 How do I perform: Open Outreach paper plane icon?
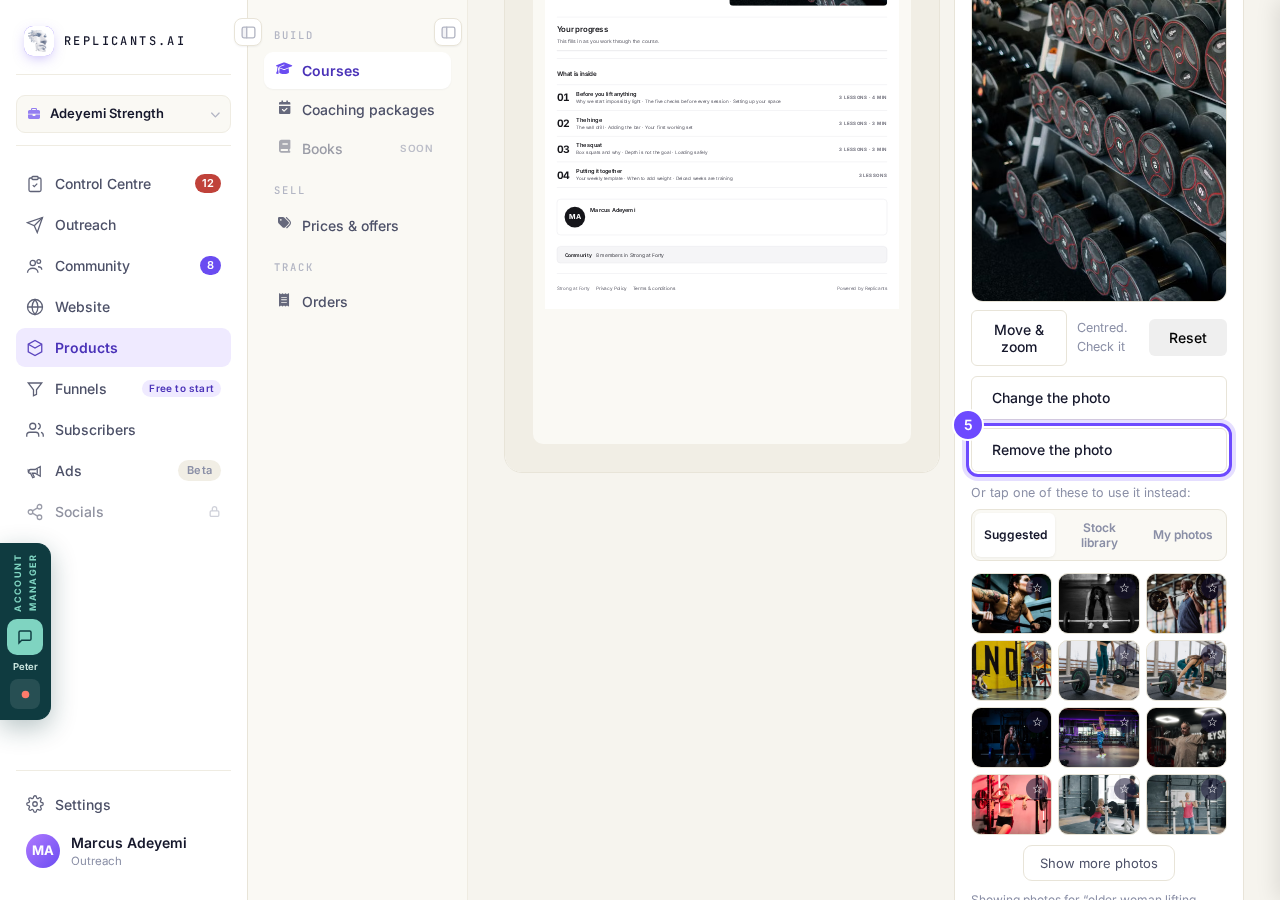(35, 225)
